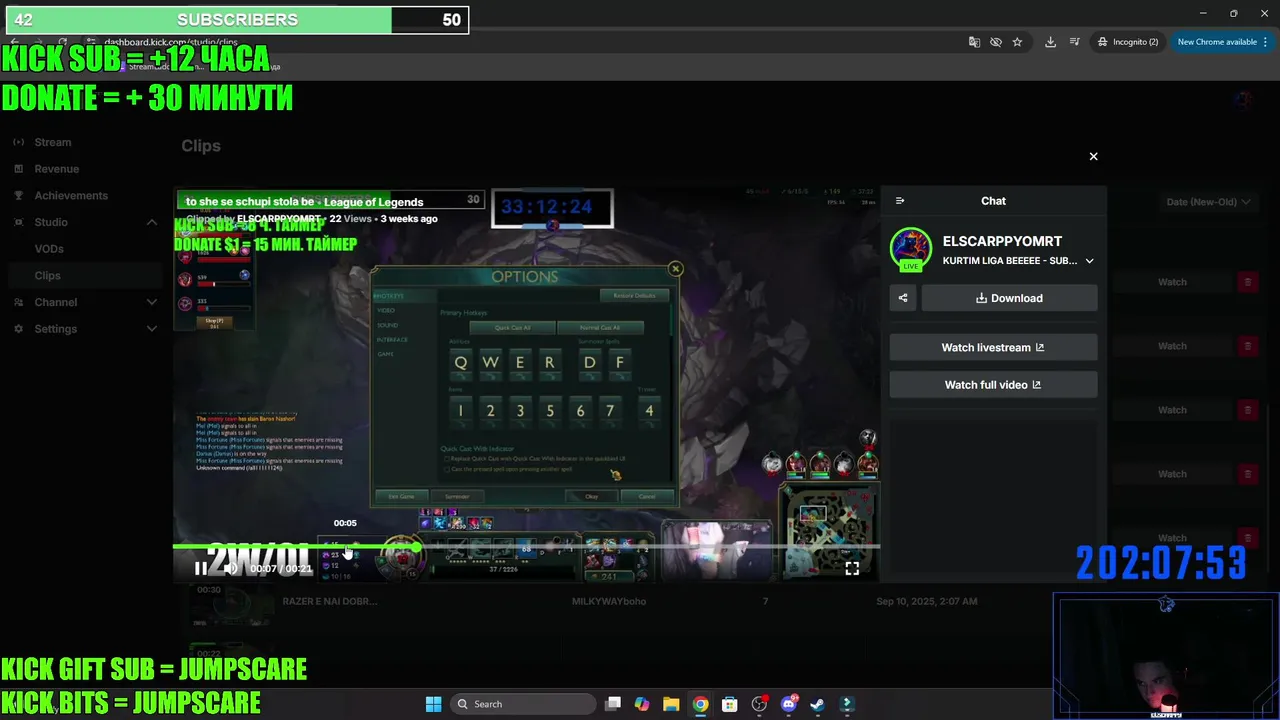Toggle fullscreen on the clip player
This screenshot has height=720, width=1280.
852,568
